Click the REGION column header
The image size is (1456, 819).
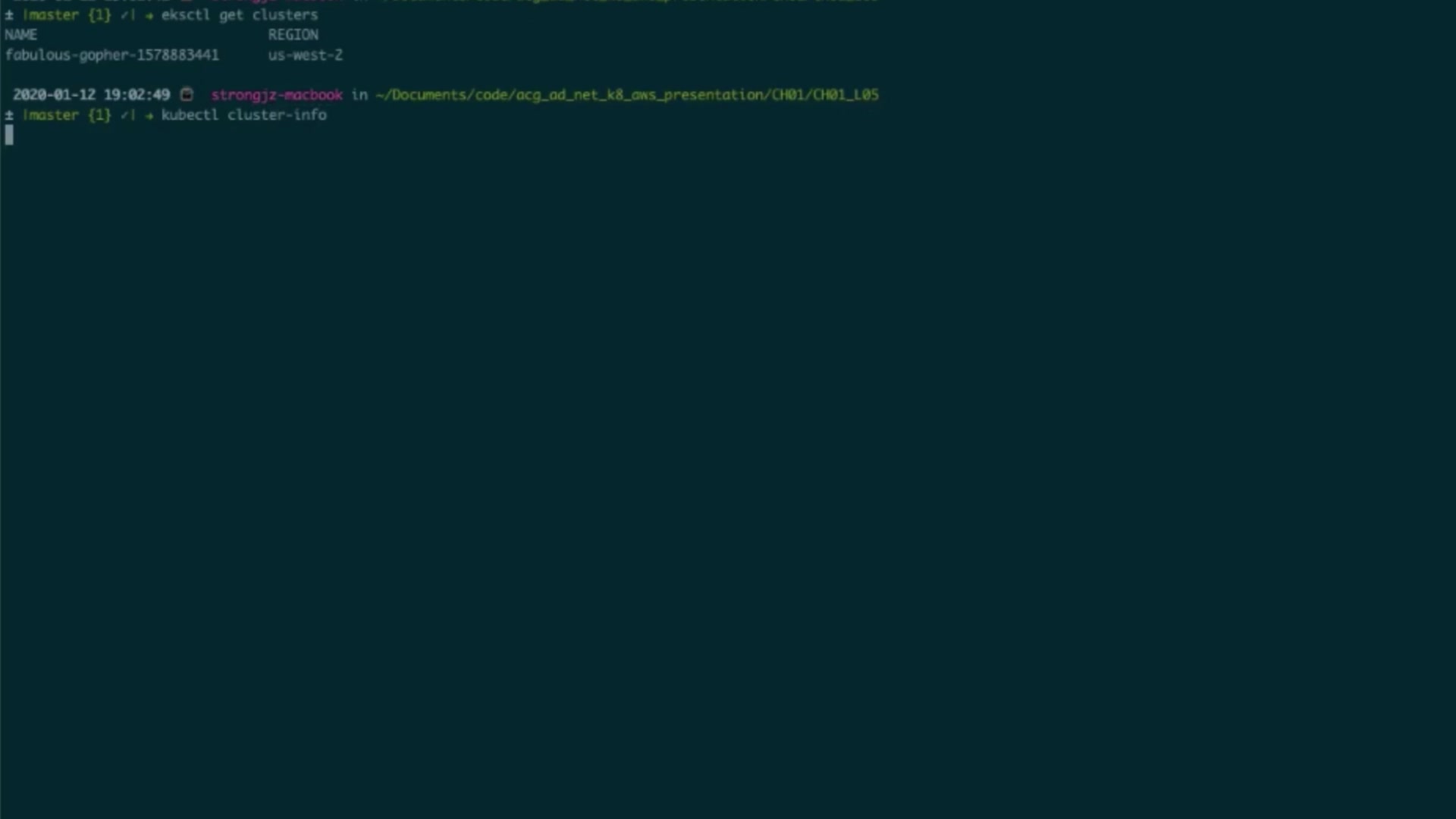point(293,35)
